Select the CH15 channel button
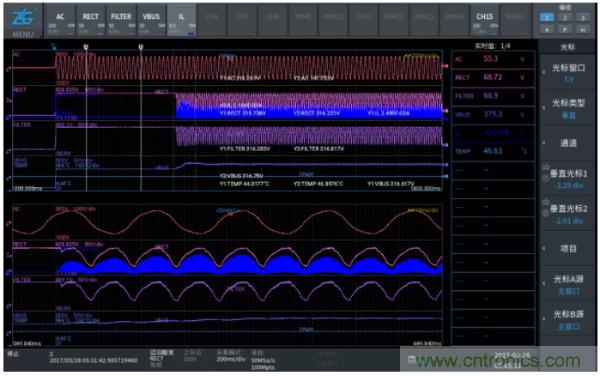 click(484, 21)
